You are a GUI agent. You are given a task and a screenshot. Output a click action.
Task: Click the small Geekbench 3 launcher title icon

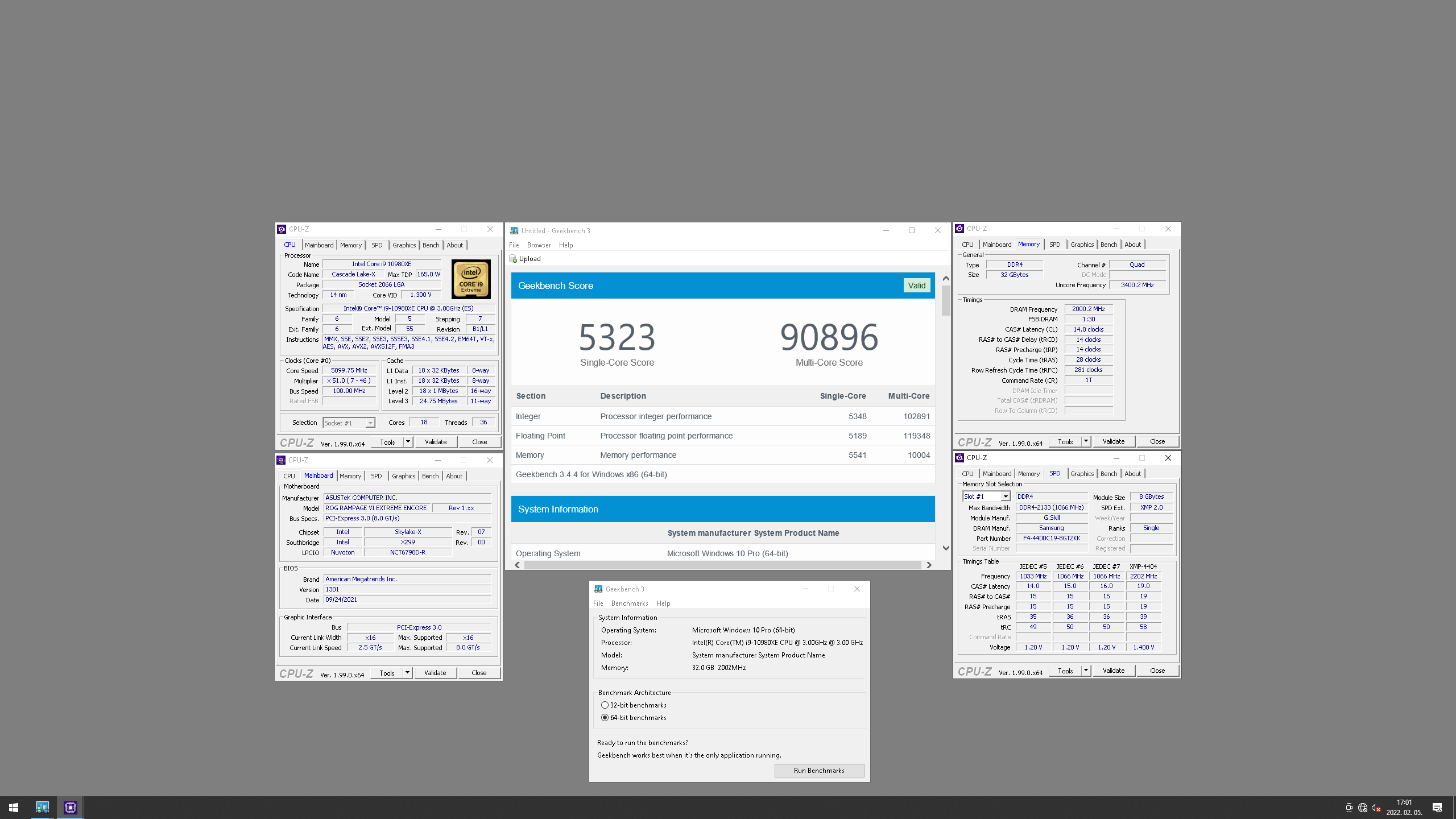[x=598, y=589]
